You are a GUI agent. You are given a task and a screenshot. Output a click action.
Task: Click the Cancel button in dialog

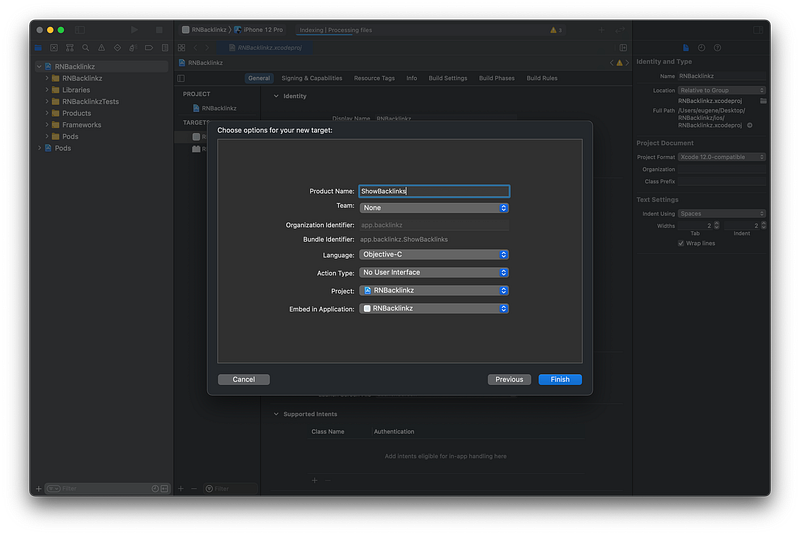coord(243,380)
